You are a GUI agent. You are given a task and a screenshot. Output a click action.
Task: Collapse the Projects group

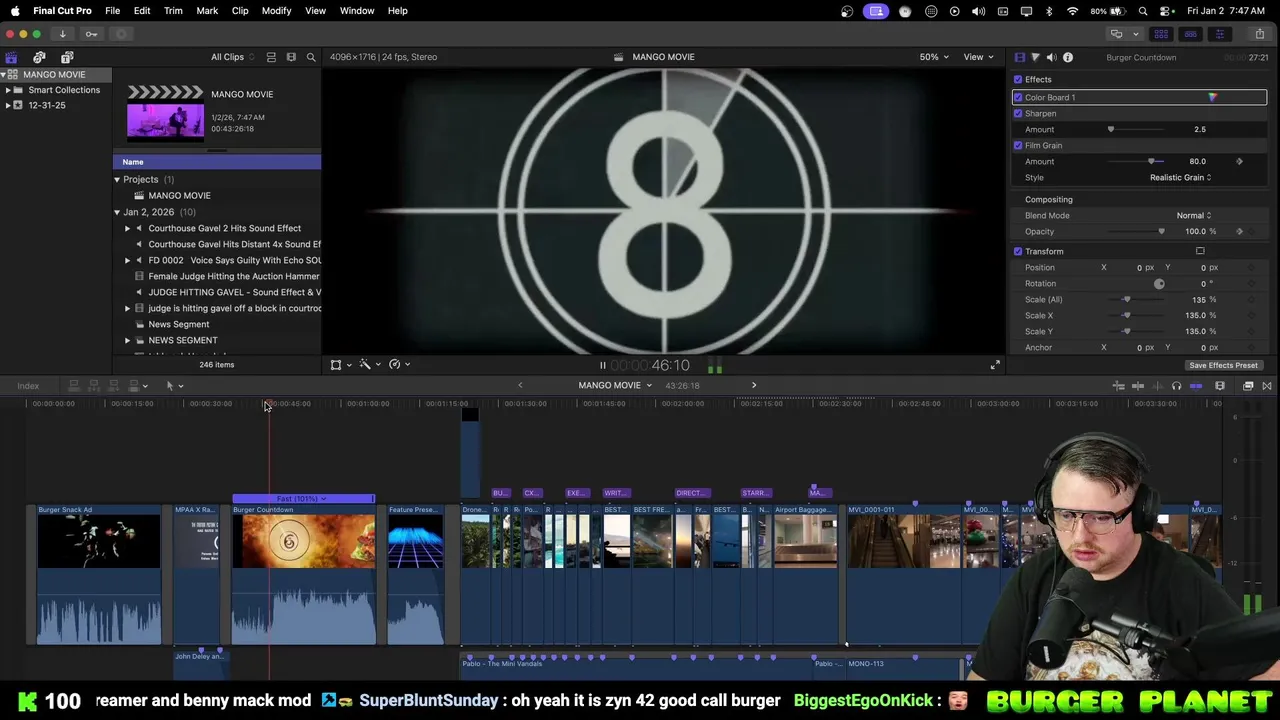pyautogui.click(x=117, y=179)
